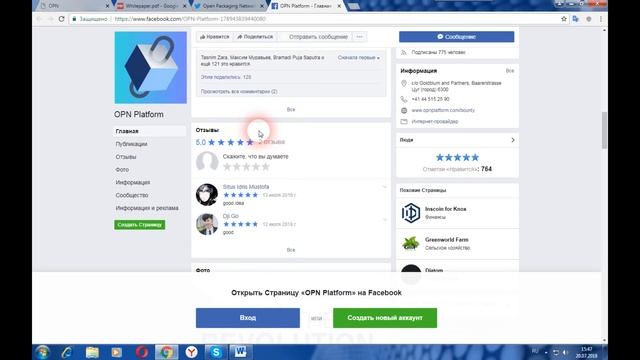Open options arrow for Oji Go review

coord(384,220)
